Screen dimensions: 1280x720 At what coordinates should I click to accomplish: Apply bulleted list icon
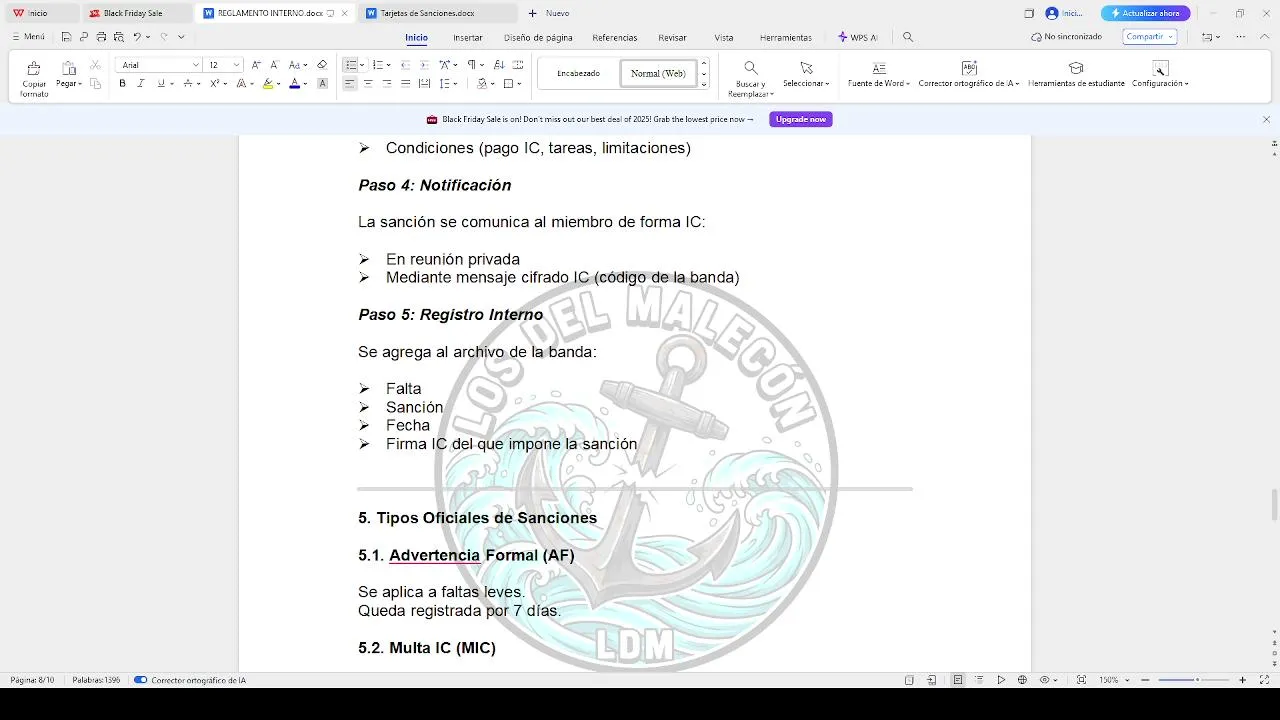pos(350,65)
